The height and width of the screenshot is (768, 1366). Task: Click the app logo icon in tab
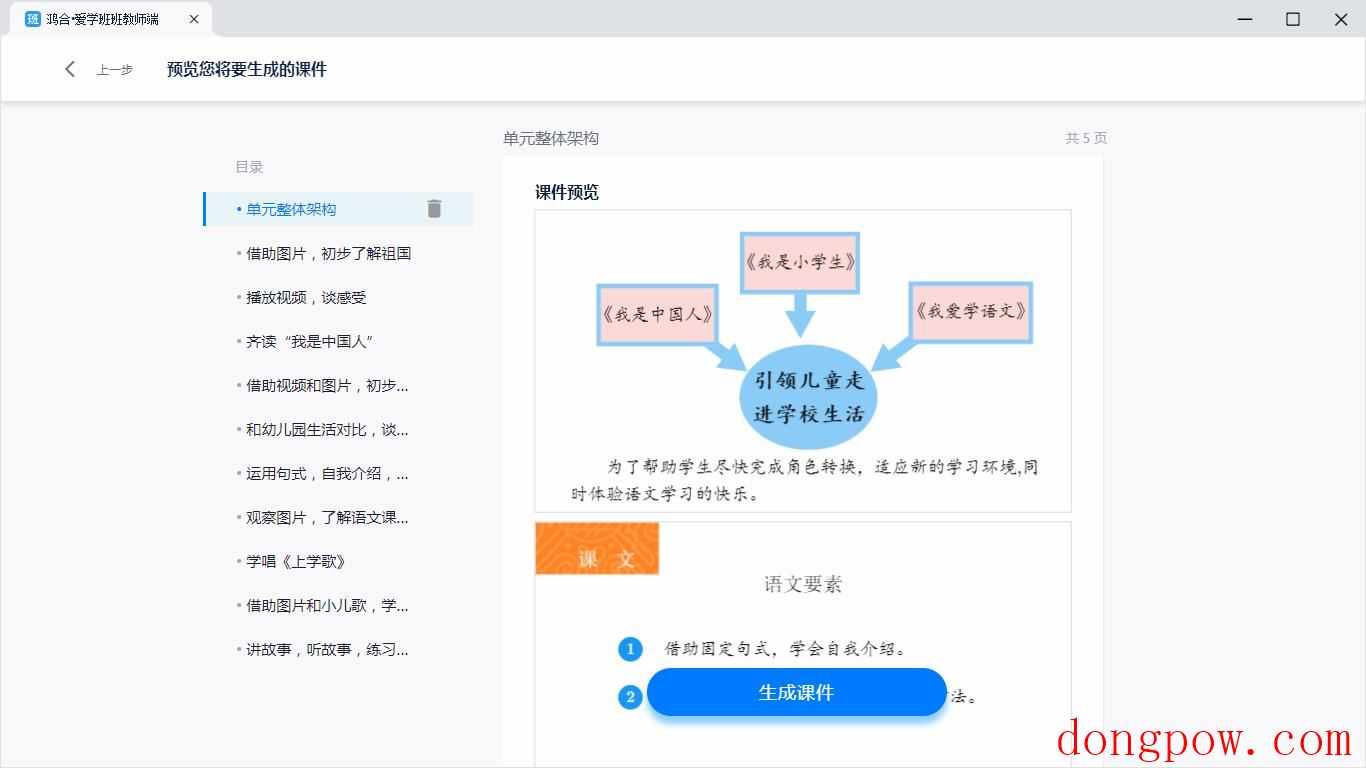(33, 19)
